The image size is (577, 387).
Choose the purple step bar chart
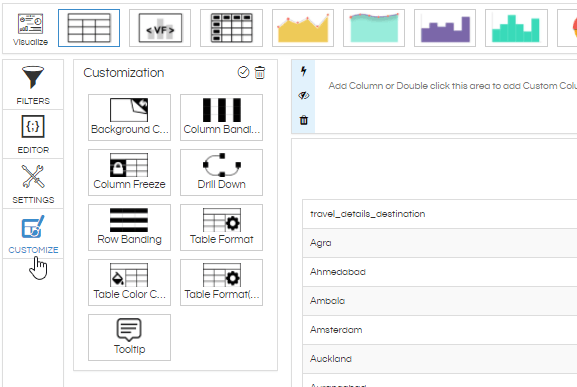[445, 28]
